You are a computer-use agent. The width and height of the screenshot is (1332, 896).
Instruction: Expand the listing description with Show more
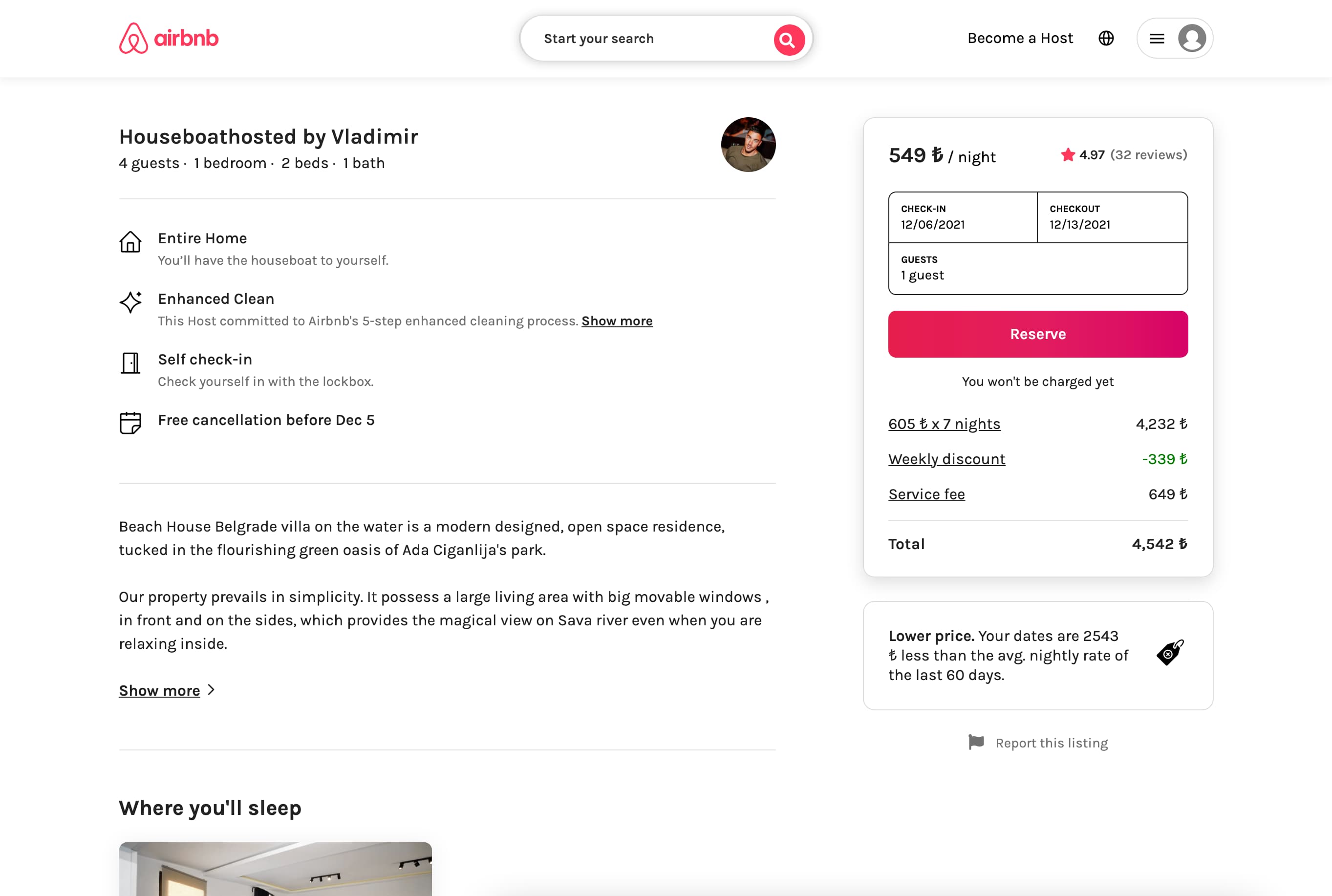tap(160, 690)
